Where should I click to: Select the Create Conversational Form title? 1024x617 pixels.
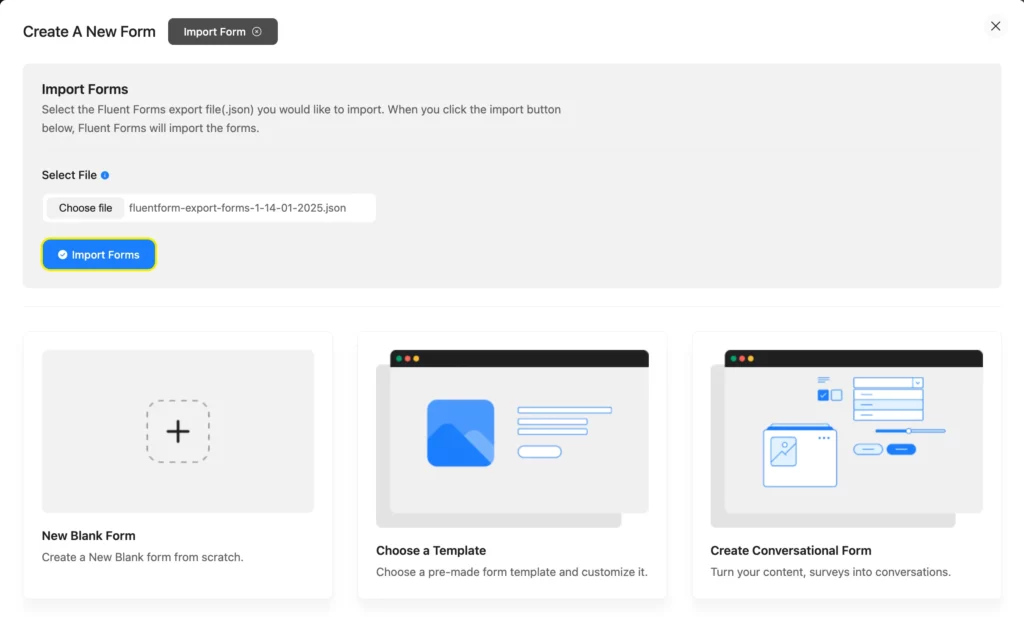(791, 550)
